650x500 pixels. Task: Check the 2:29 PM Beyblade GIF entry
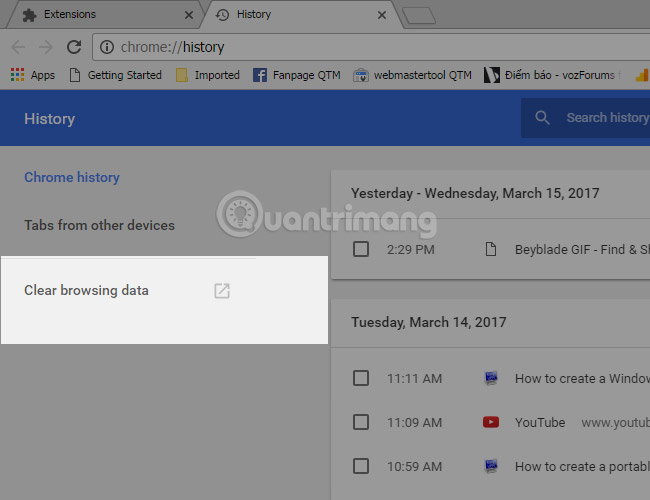pos(361,250)
